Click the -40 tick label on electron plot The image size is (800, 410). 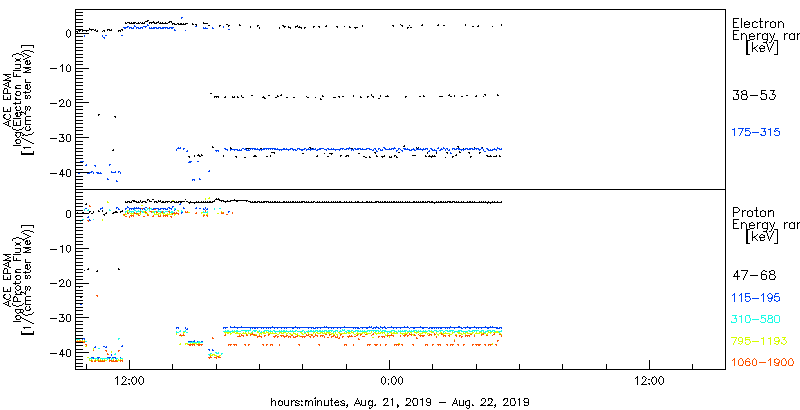tap(63, 172)
